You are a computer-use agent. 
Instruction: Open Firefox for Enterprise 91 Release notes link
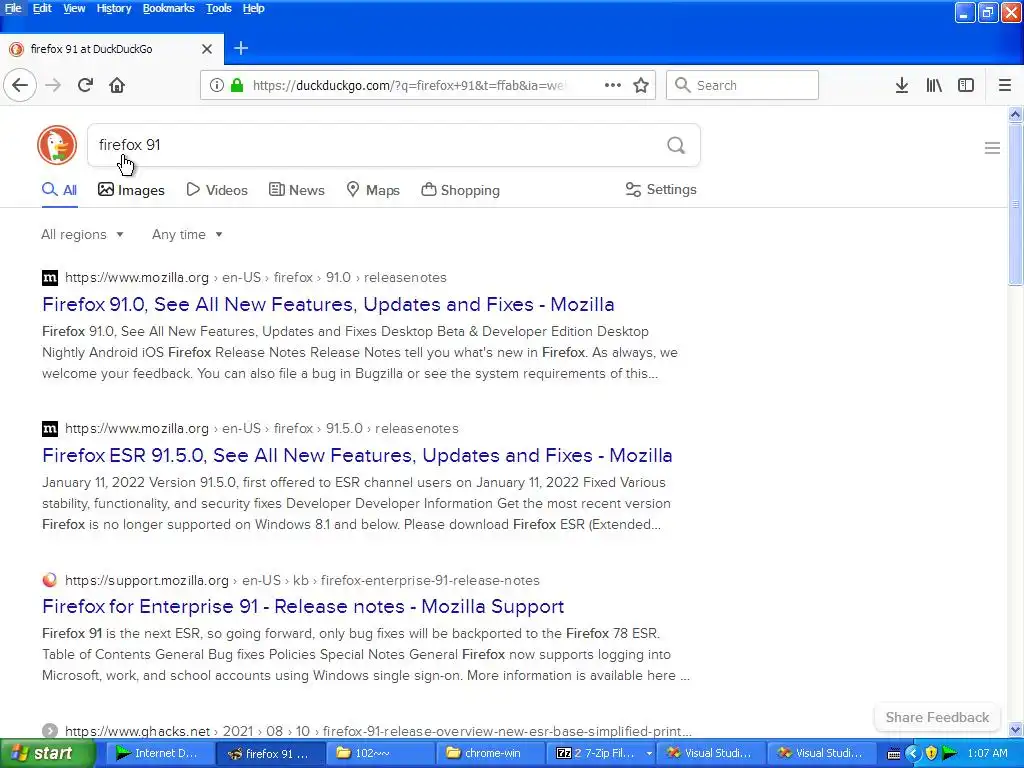[302, 606]
